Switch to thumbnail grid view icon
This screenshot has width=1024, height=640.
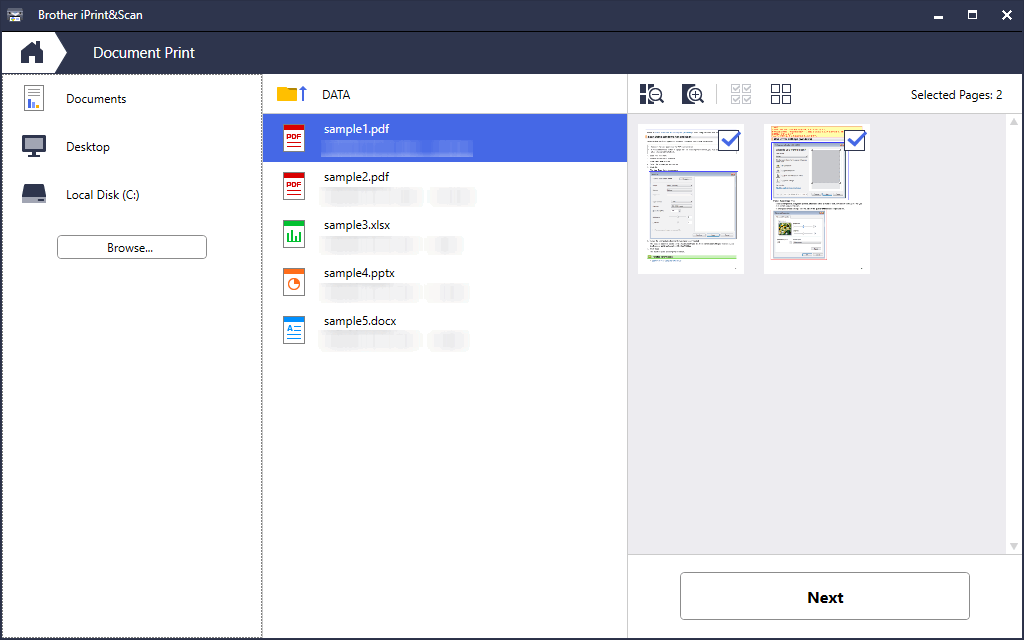tap(781, 93)
